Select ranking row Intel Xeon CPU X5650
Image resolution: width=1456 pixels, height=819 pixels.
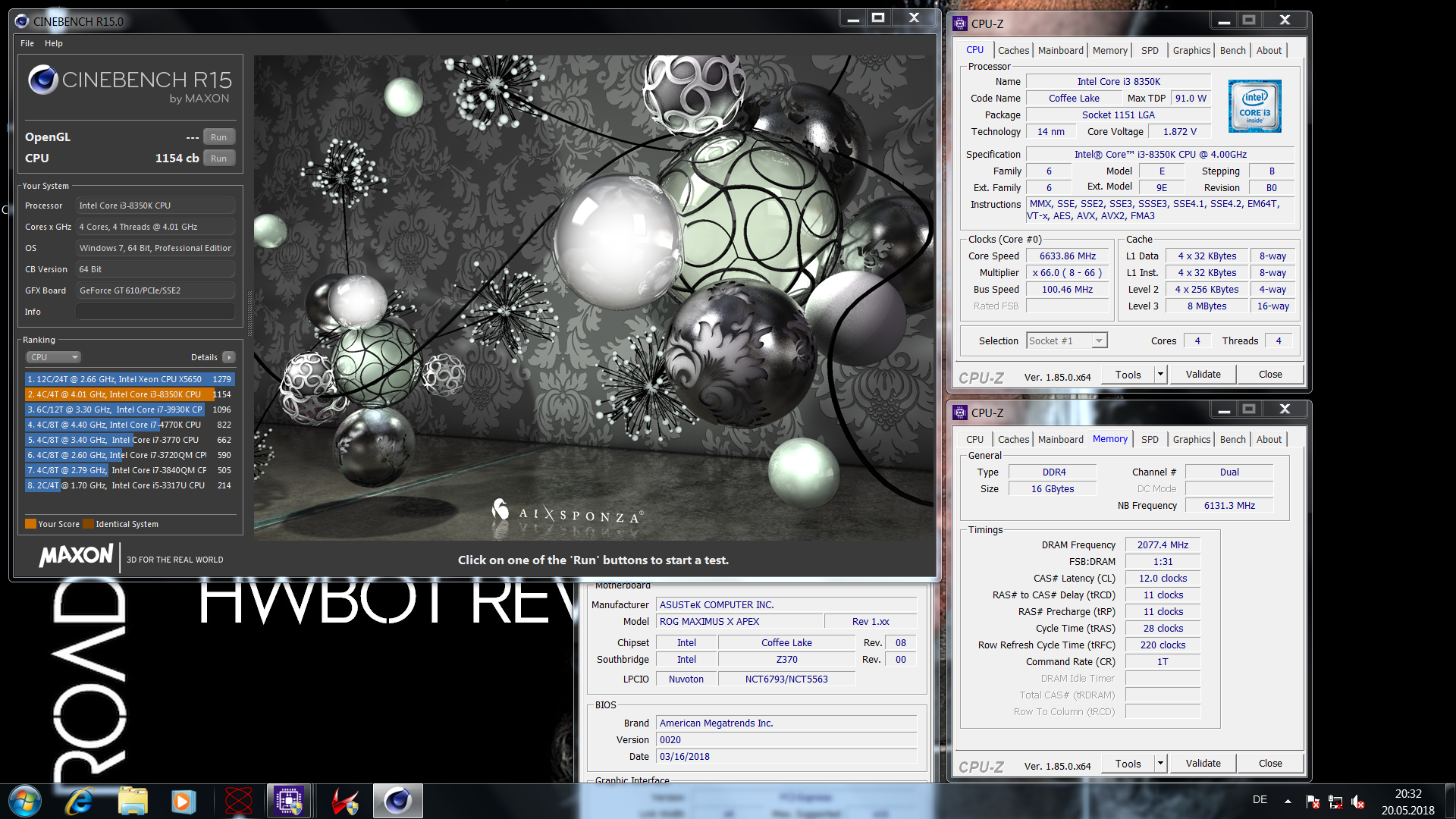click(129, 379)
